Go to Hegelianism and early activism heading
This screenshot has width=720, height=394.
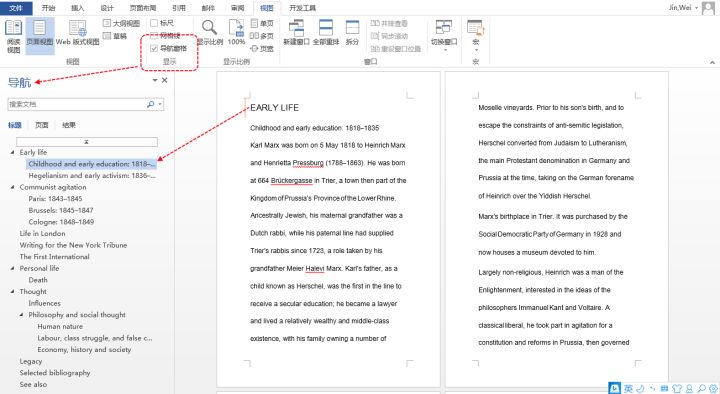click(92, 175)
